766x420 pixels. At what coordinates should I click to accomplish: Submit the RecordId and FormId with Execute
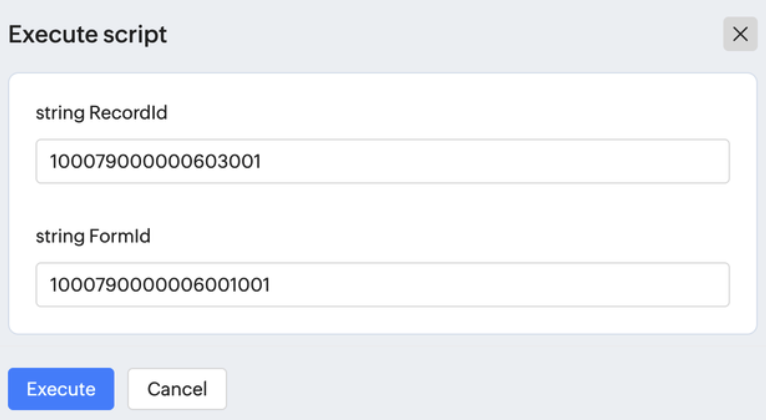[61, 389]
